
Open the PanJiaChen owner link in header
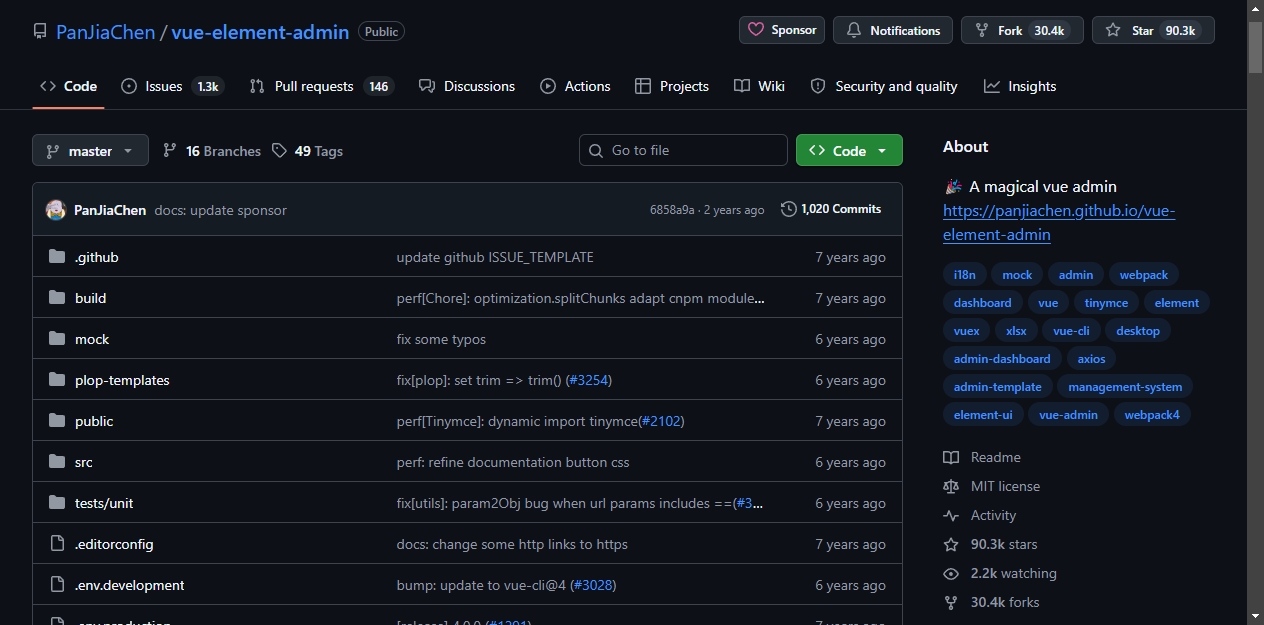[106, 31]
